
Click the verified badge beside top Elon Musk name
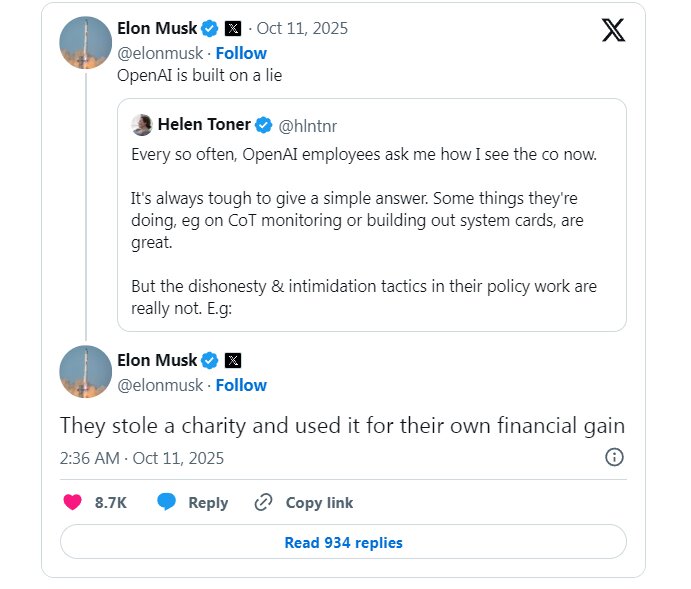pos(210,28)
